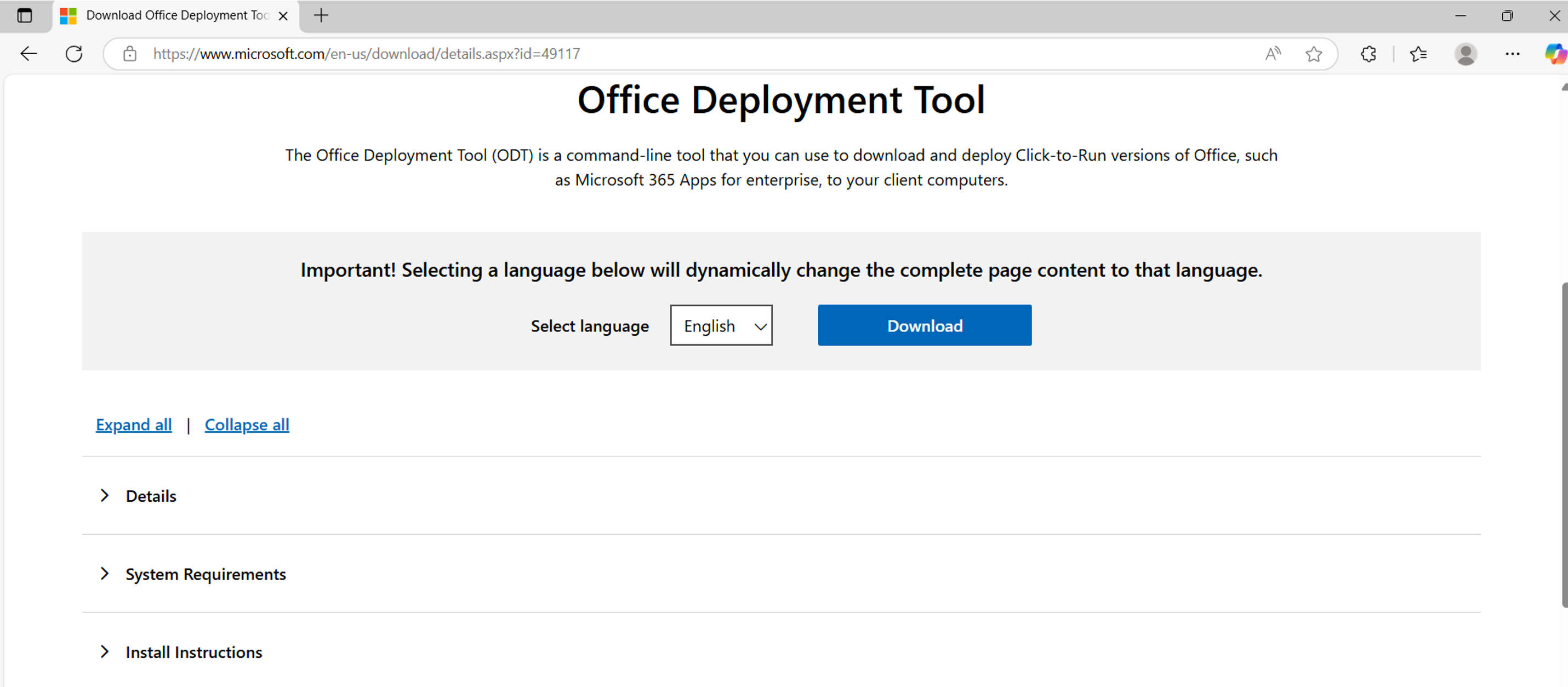Reload the page with Refresh icon
This screenshot has height=687, width=1568.
click(x=74, y=54)
